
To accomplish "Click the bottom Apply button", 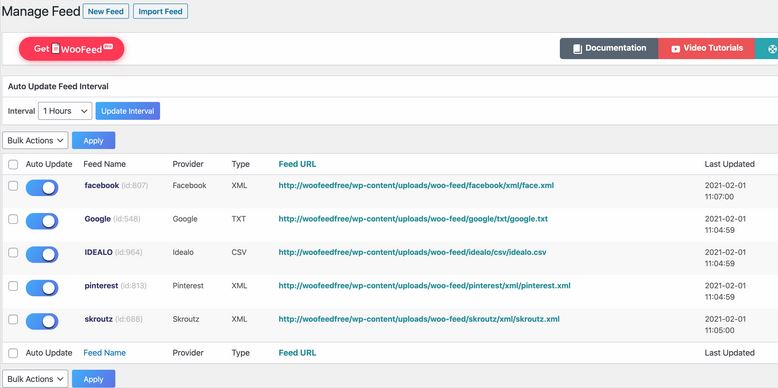I will [93, 379].
